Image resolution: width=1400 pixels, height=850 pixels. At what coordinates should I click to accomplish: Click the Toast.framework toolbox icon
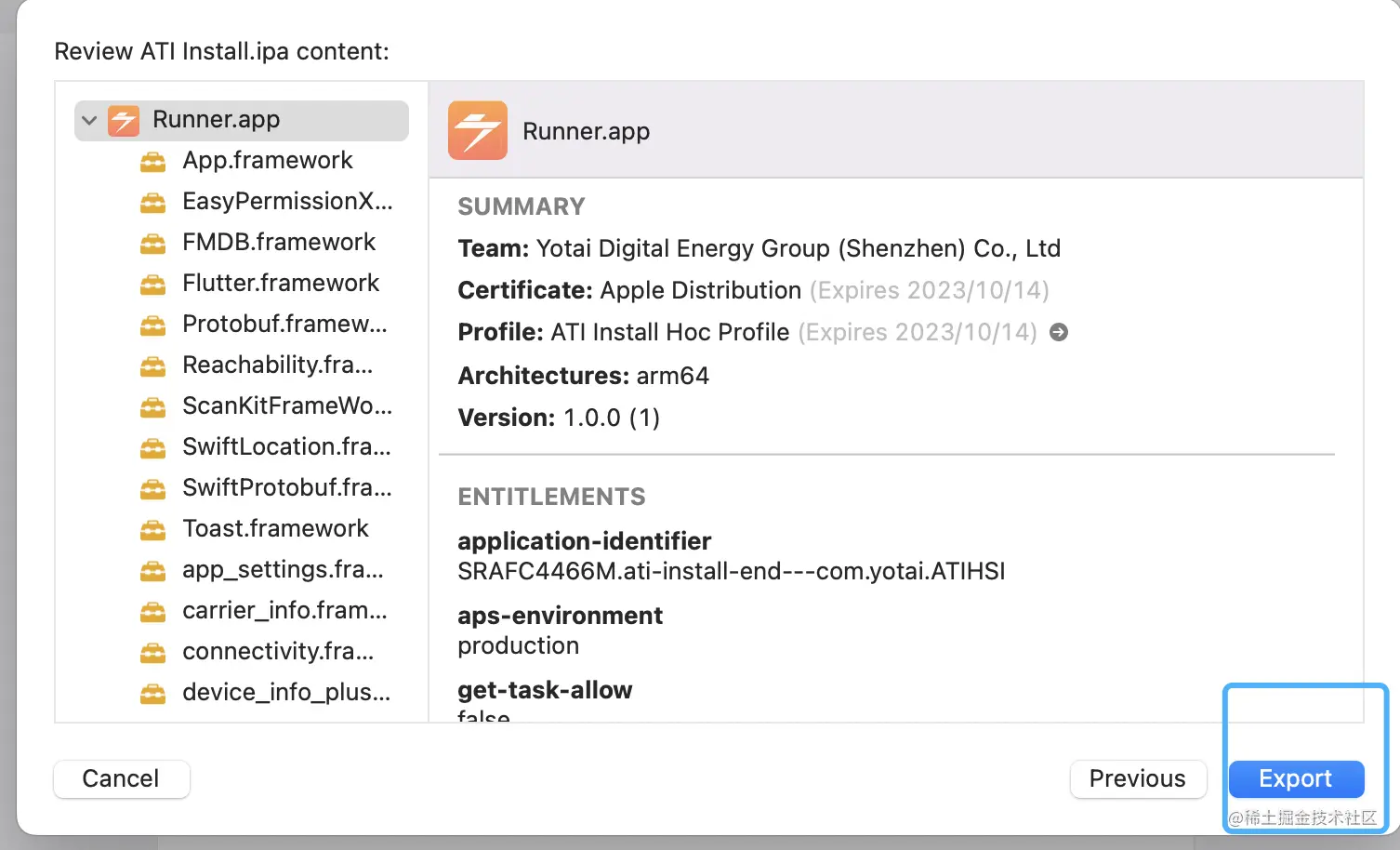[152, 530]
